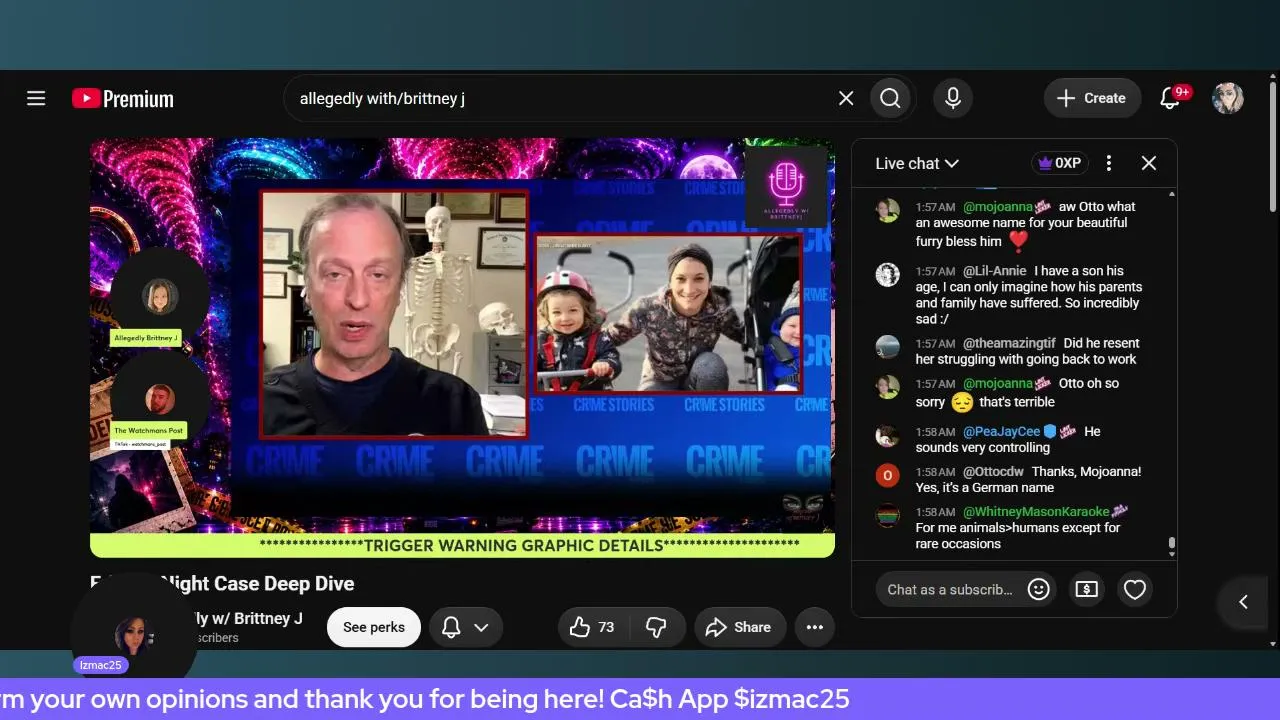Open the channel notification bell dropdown
This screenshot has width=1280, height=720.
(466, 627)
